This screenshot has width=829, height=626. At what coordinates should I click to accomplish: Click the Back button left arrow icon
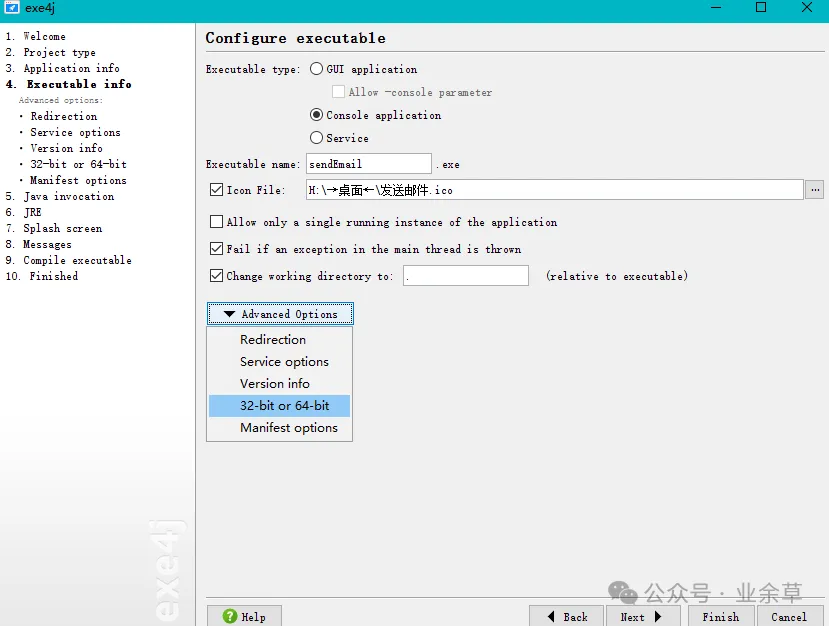coord(551,616)
